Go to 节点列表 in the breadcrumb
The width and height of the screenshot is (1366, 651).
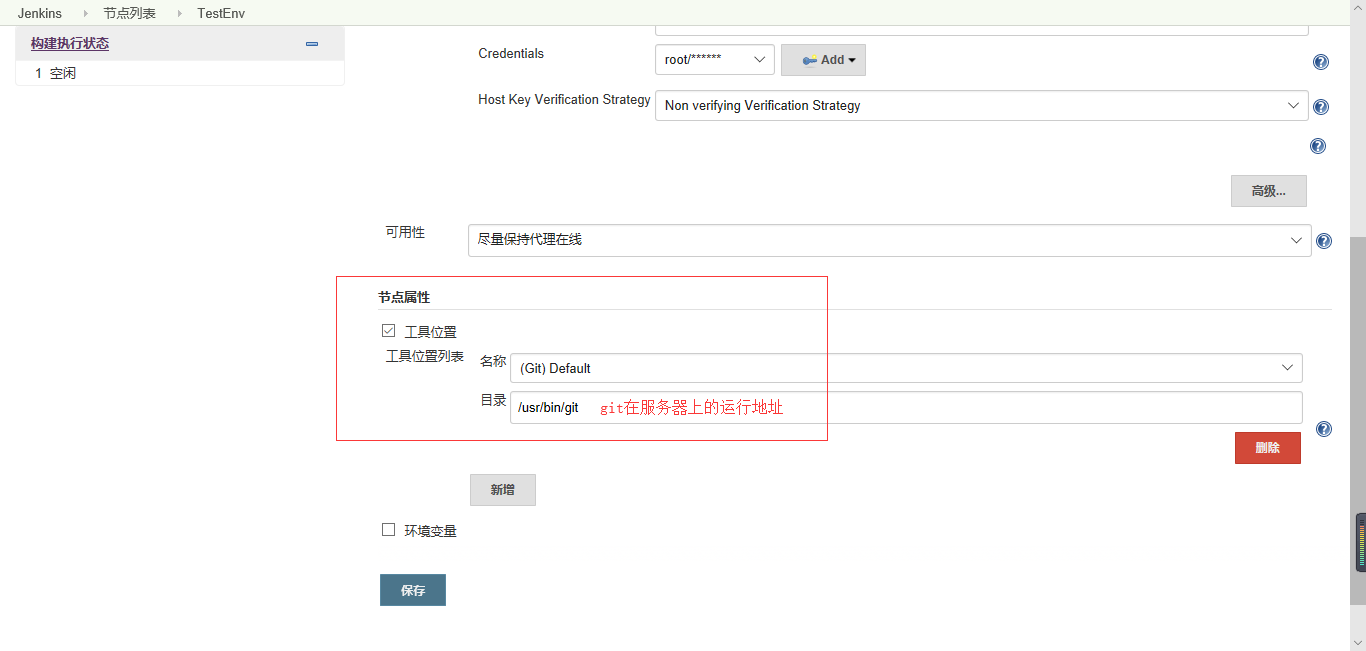click(129, 14)
